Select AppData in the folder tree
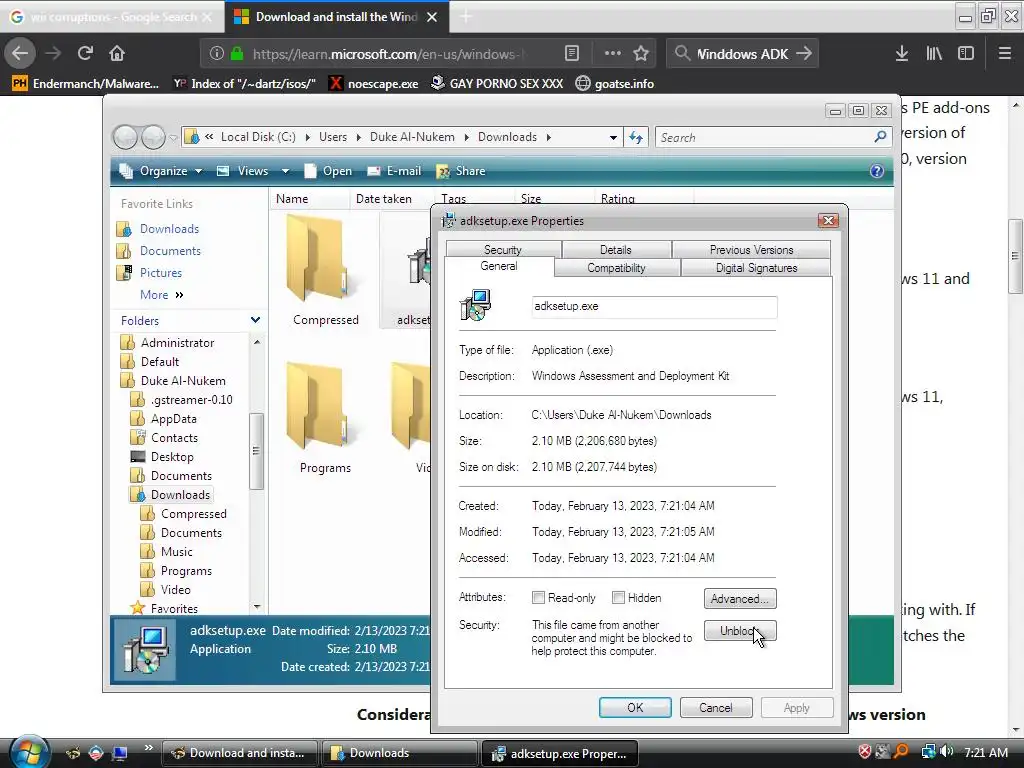The image size is (1024, 768). pos(174,419)
